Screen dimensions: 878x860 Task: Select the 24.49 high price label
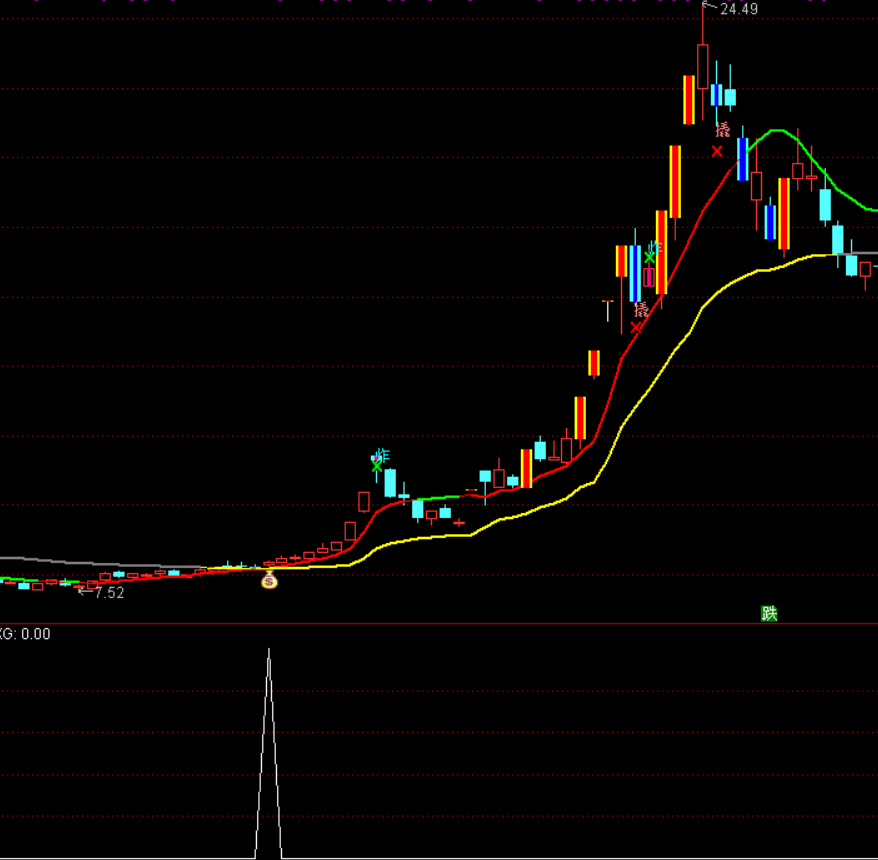tap(739, 9)
